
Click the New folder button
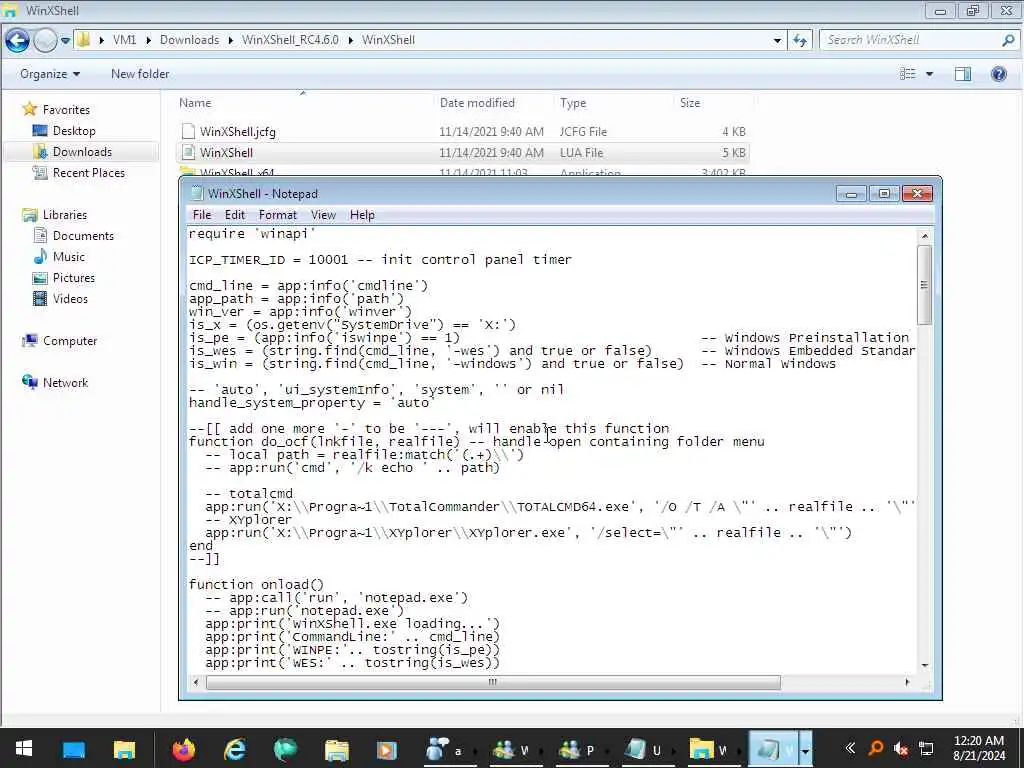140,74
